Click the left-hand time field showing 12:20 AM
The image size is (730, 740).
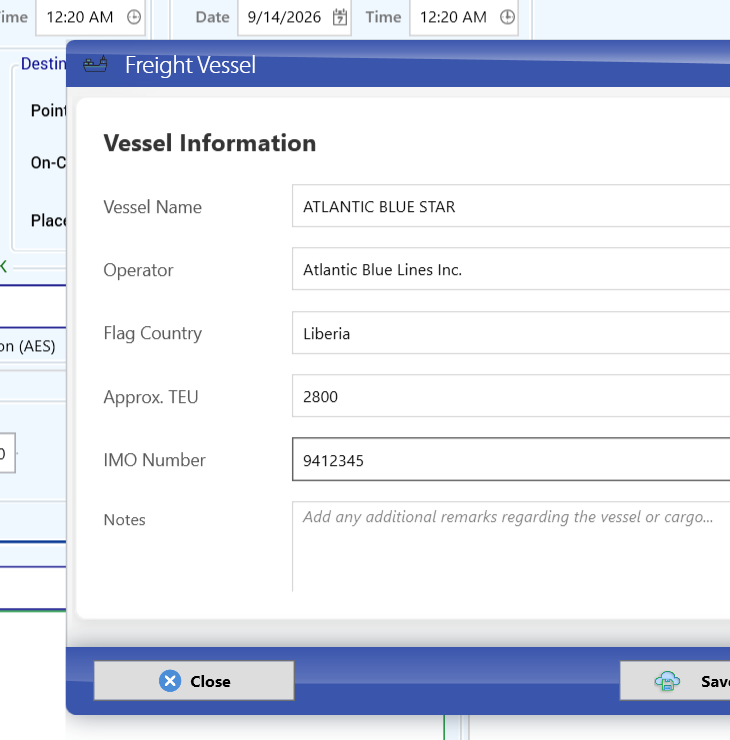point(91,17)
